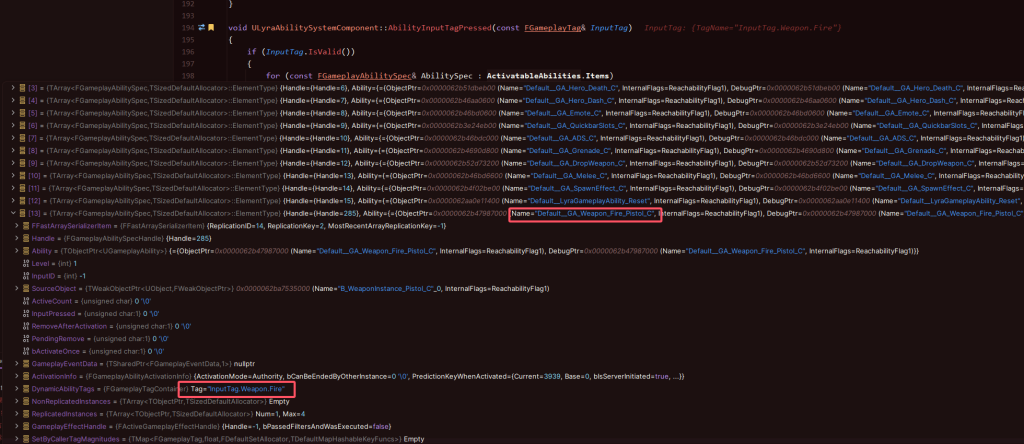This screenshot has width=1024, height=444.
Task: Click the bookmark icon on line 194
Action: (212, 27)
